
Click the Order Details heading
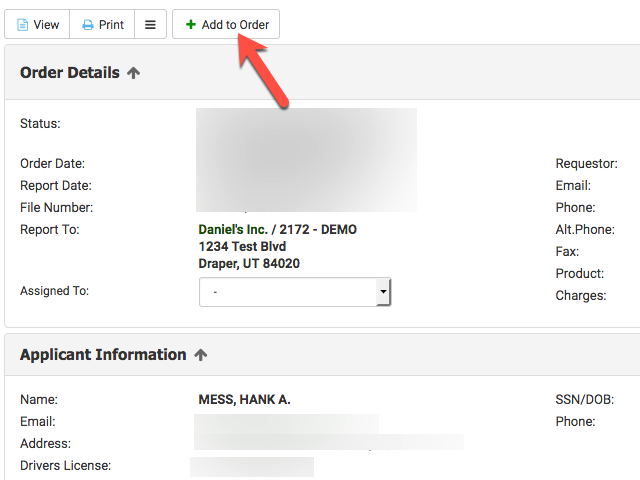pos(69,73)
